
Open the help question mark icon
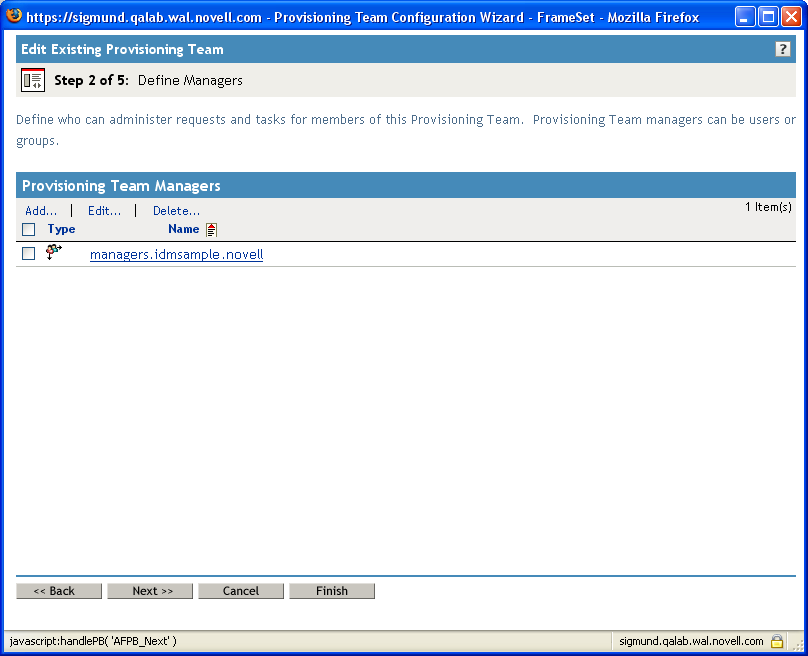click(782, 49)
